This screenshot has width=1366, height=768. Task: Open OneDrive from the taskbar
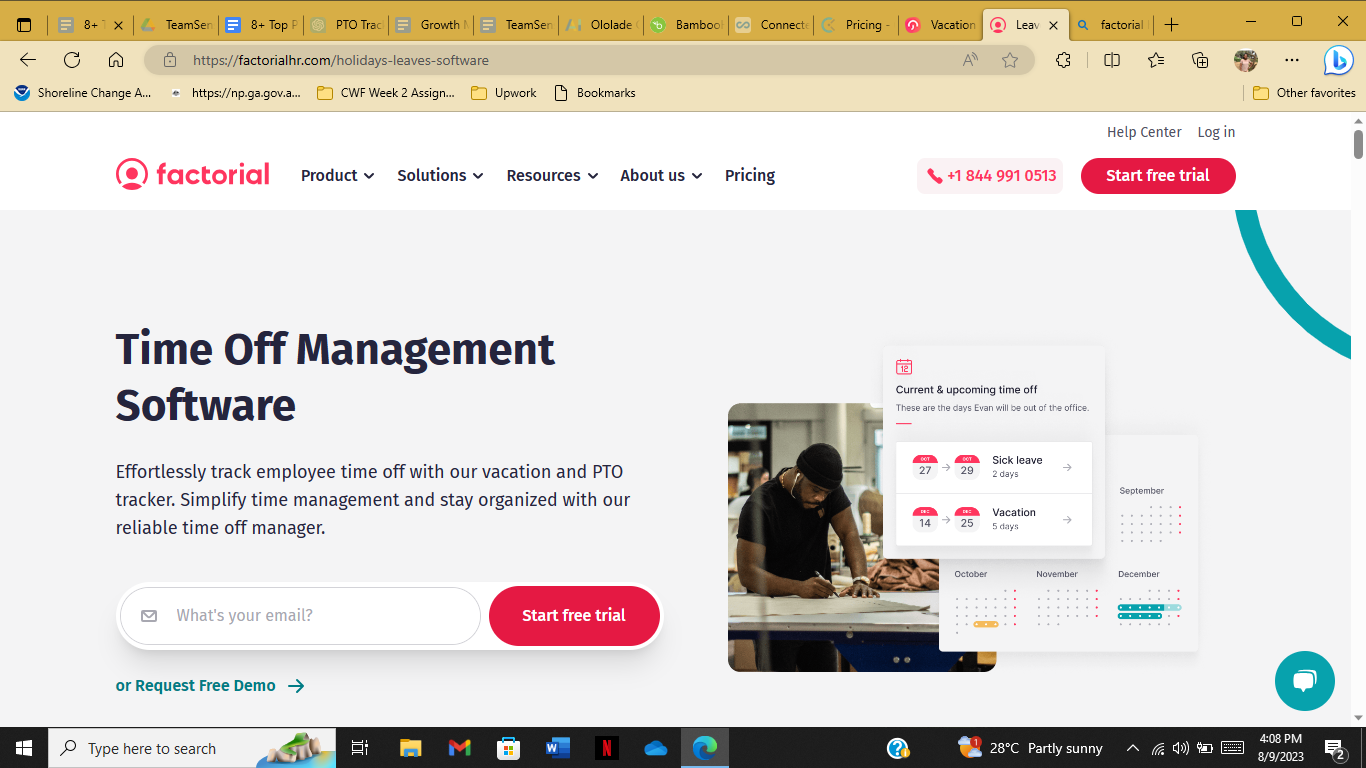(x=656, y=748)
